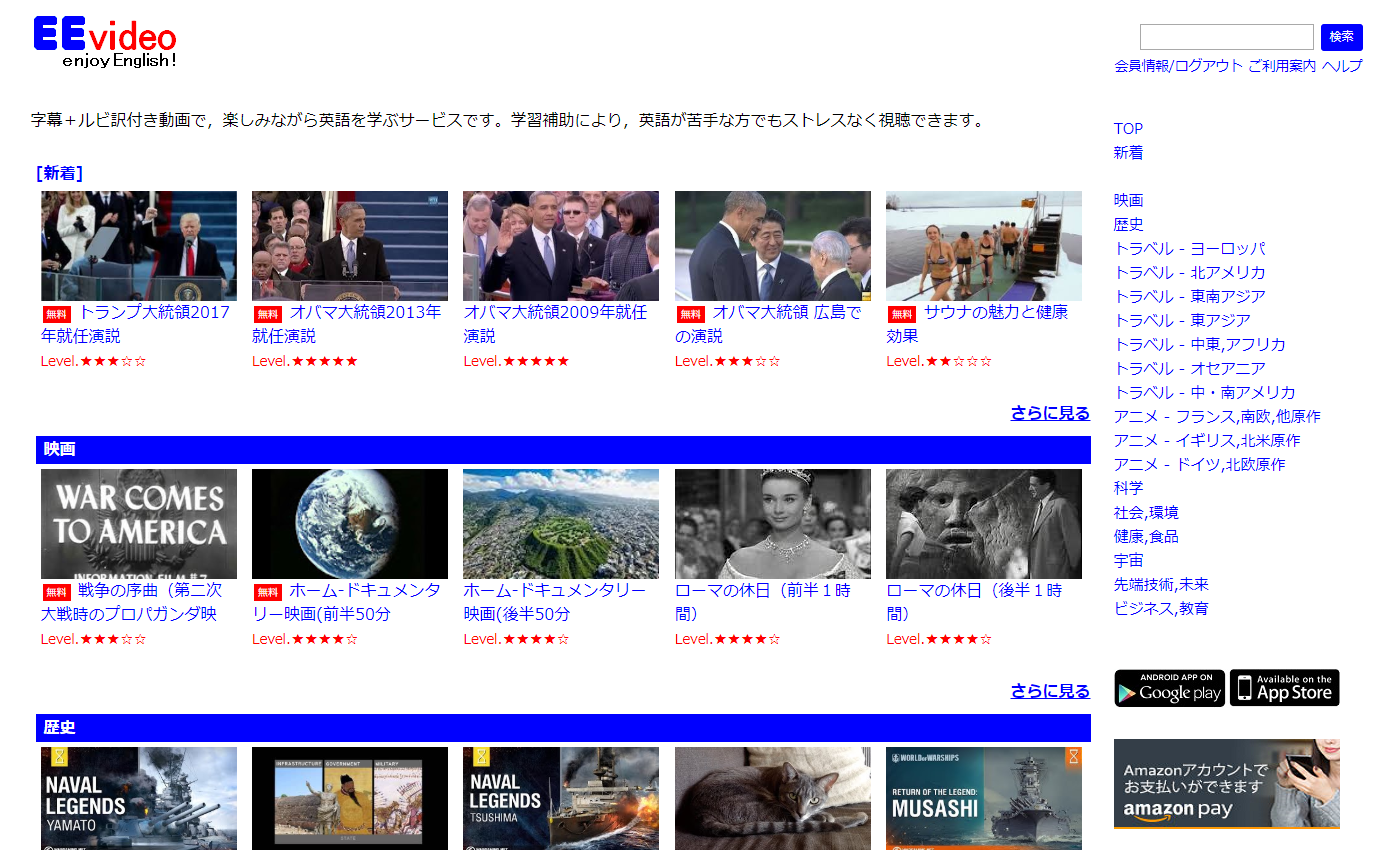Open Trump 2017 inauguration speech thumbnail
The height and width of the screenshot is (850, 1382).
139,246
